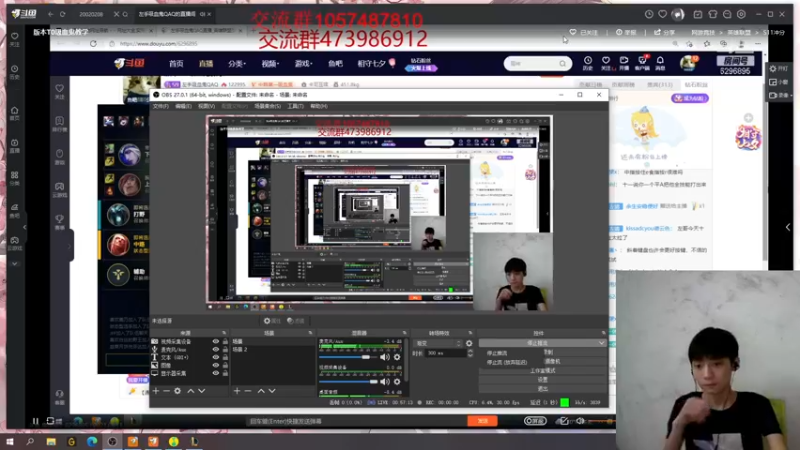This screenshot has height=450, width=800.
Task: Mute the microphone/Aux mixer channel
Action: [x=385, y=357]
